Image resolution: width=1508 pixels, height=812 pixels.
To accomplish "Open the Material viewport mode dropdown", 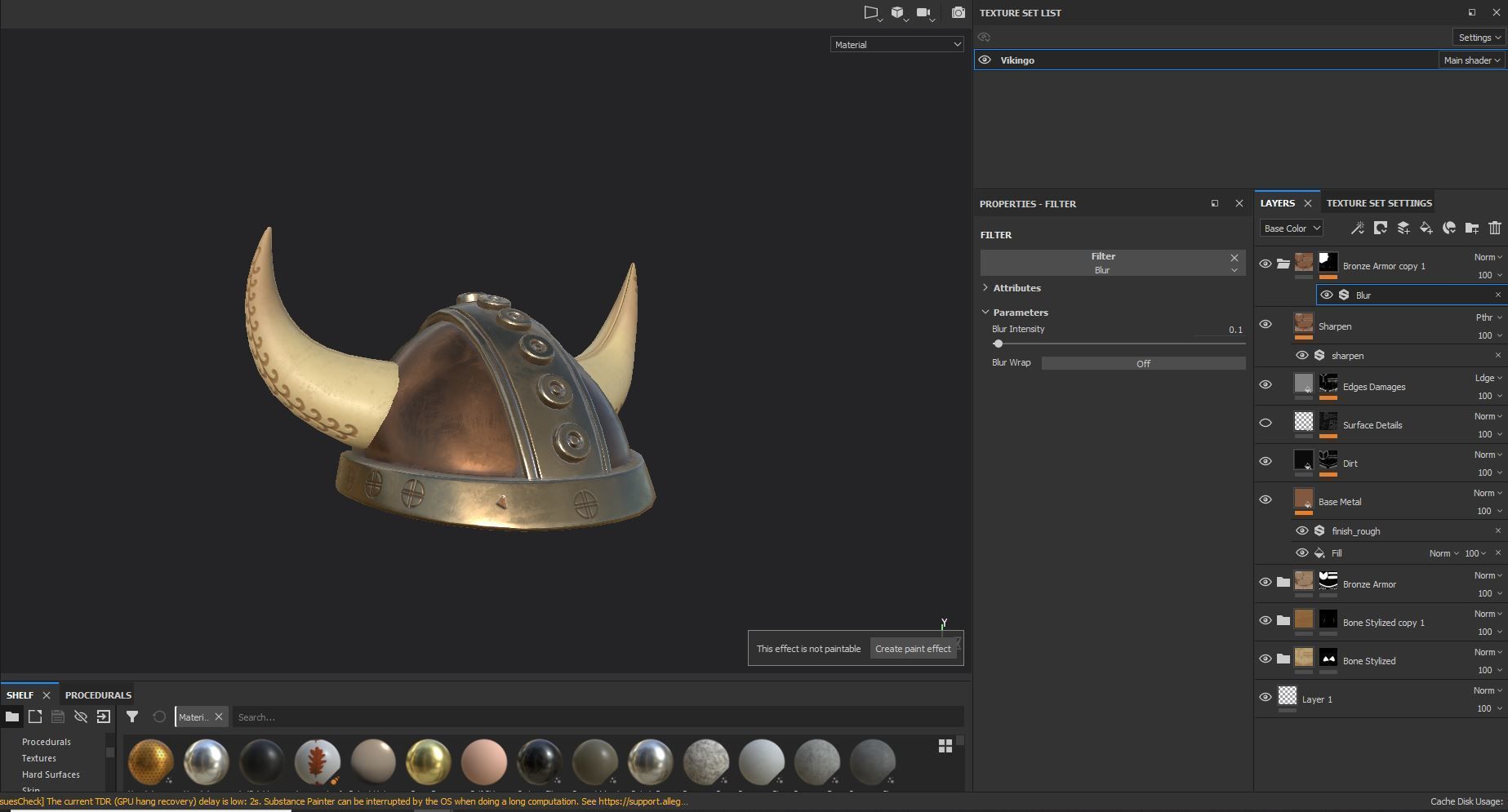I will 897,45.
